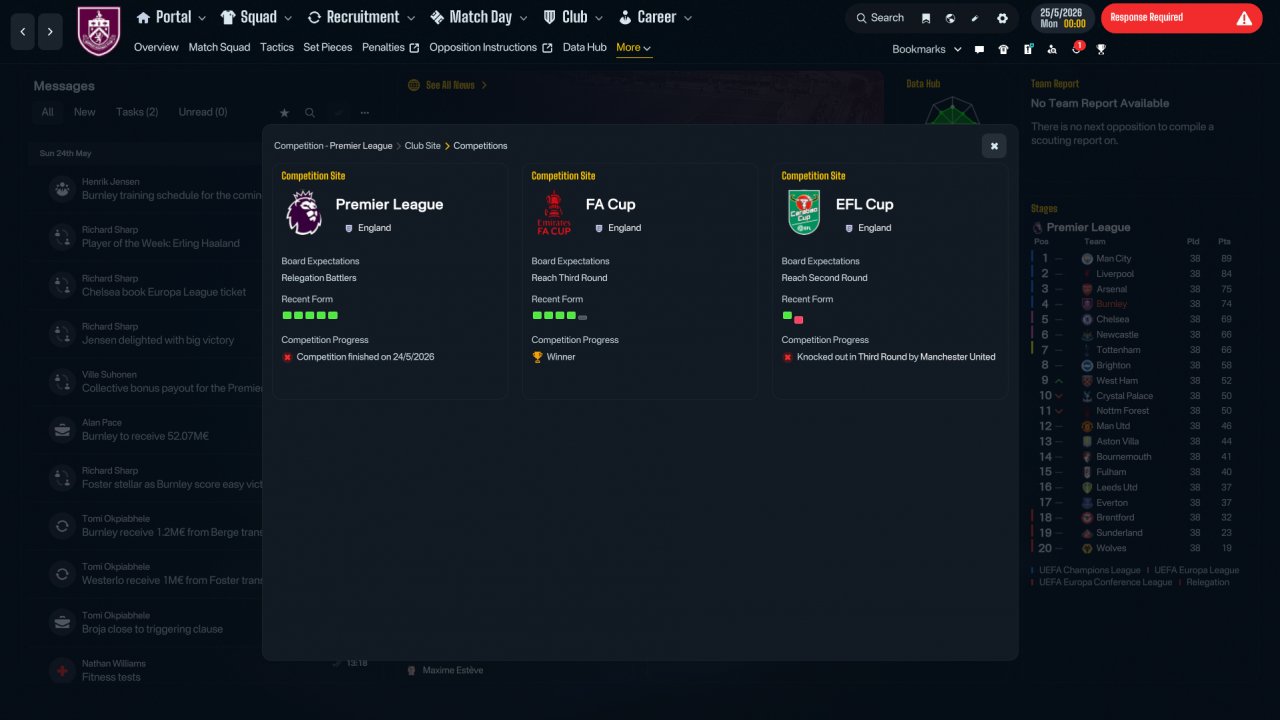Open the pencil edit icon
The image size is (1280, 720).
click(975, 18)
